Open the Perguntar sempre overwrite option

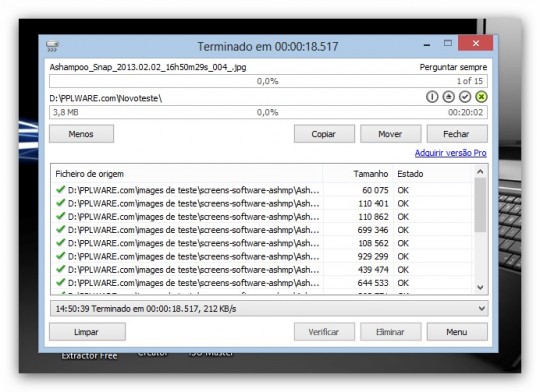click(453, 67)
